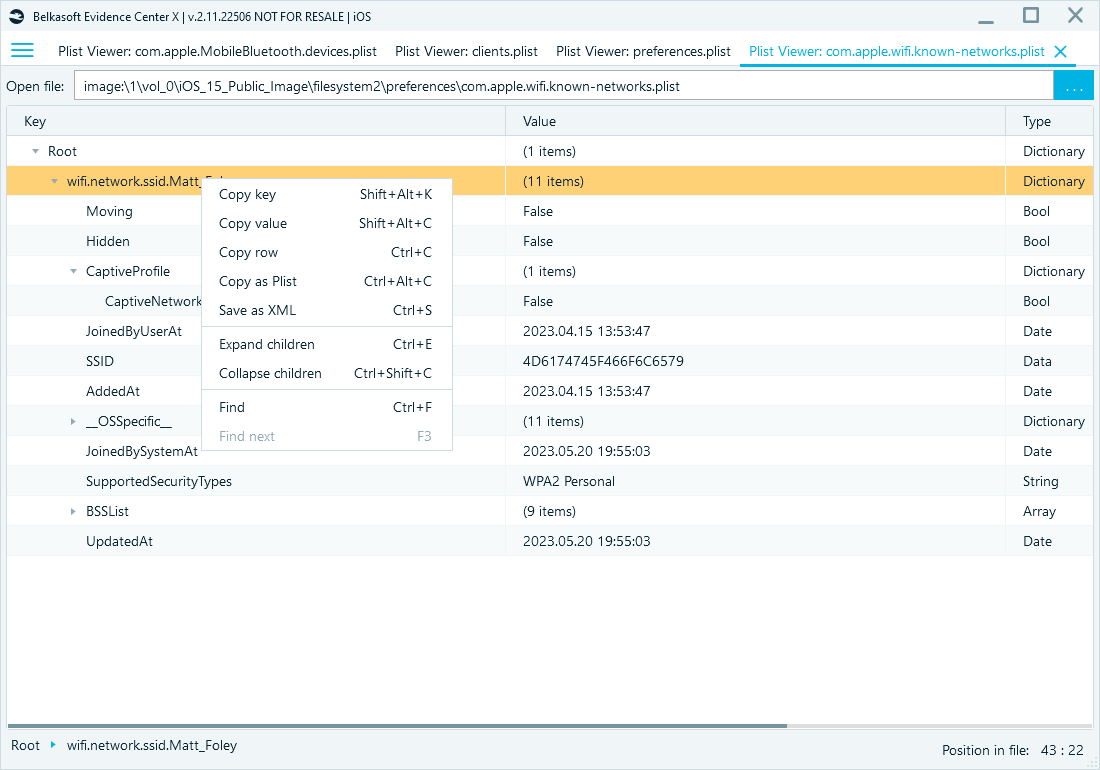
Task: Choose Find from context menu
Action: click(326, 407)
